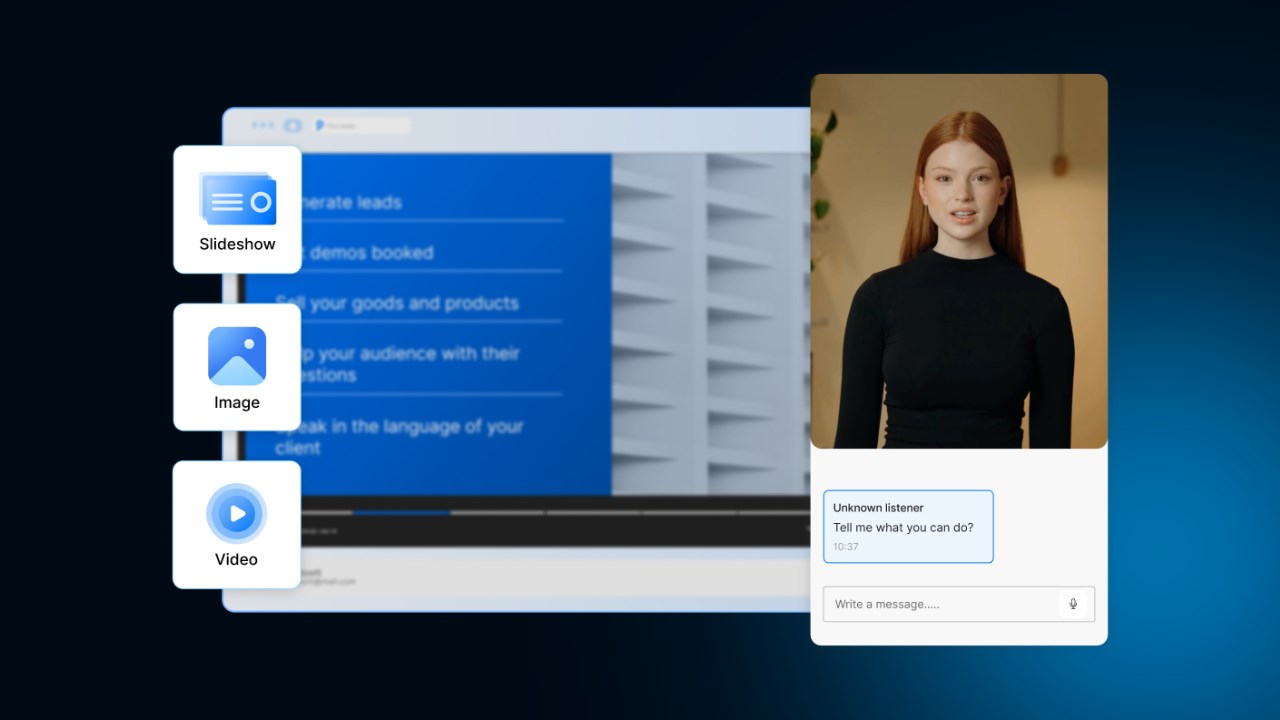This screenshot has height=720, width=1280.
Task: Click inside the Write a message field
Action: (x=959, y=604)
